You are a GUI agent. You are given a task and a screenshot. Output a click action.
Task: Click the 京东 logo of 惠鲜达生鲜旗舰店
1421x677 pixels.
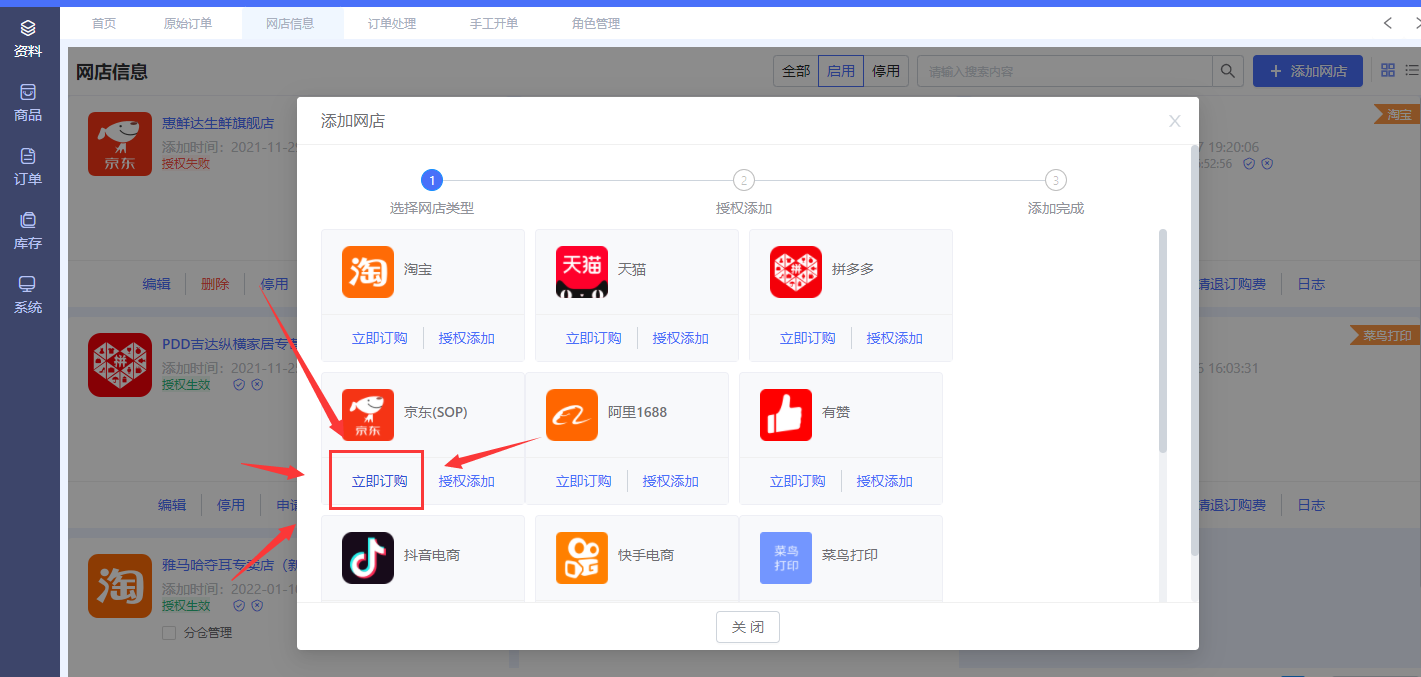click(x=120, y=144)
